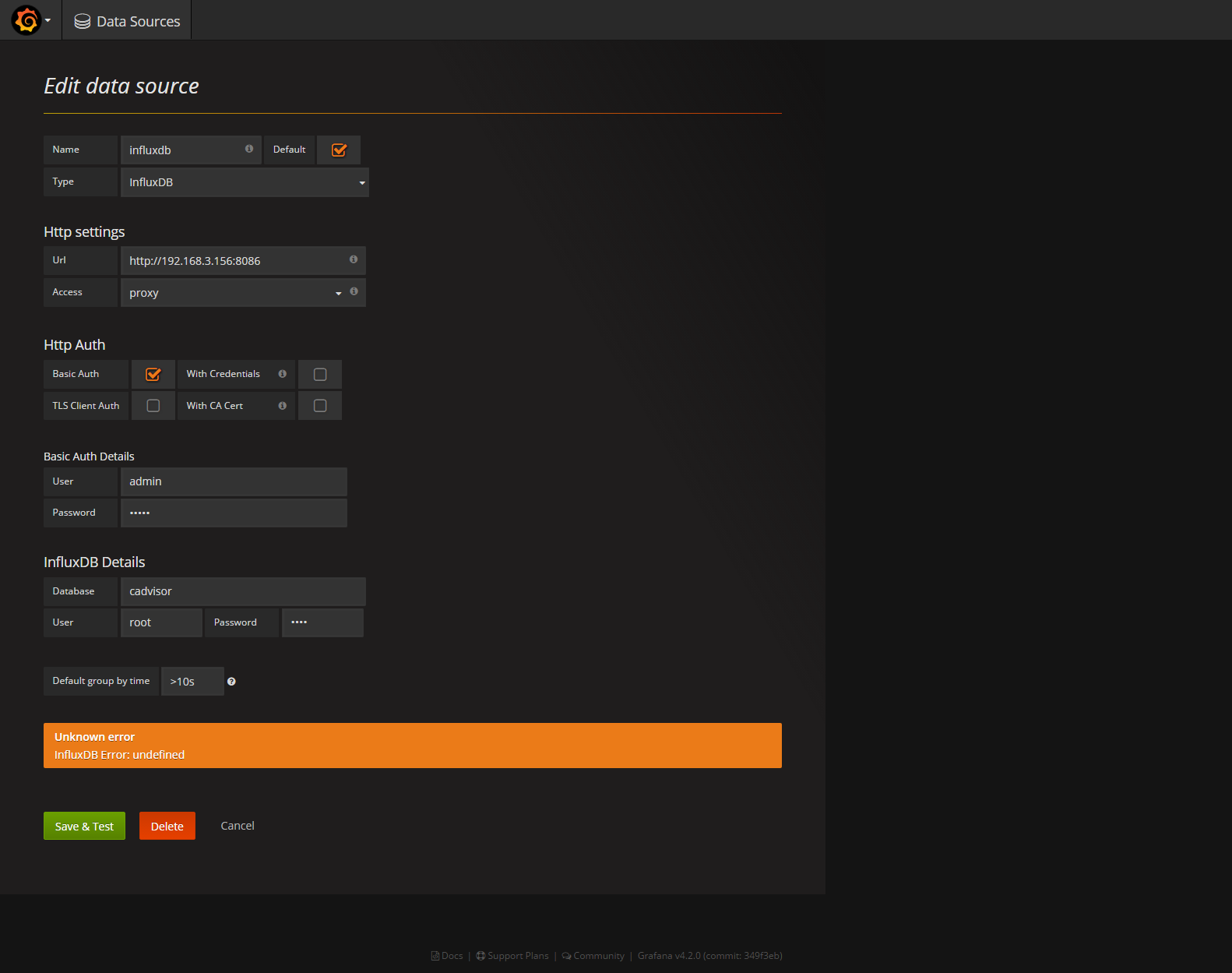Click the Basic Auth password field
Image resolution: width=1232 pixels, height=973 pixels.
click(x=234, y=513)
